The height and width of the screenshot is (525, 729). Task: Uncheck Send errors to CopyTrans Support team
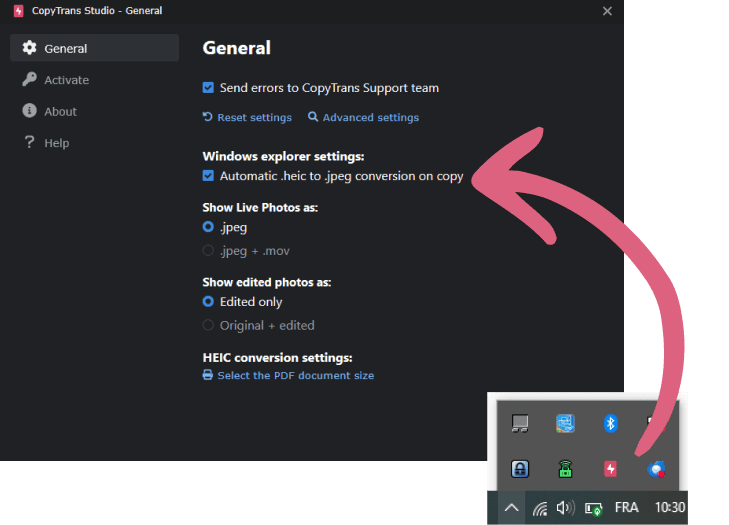(x=208, y=87)
